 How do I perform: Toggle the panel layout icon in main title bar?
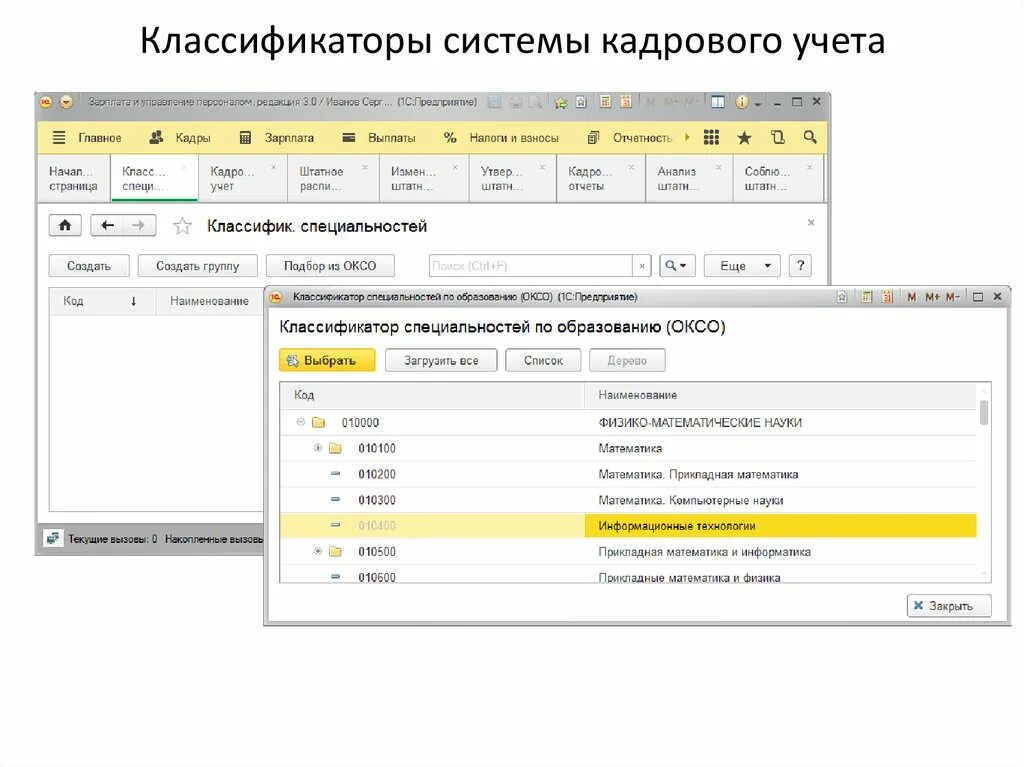718,102
